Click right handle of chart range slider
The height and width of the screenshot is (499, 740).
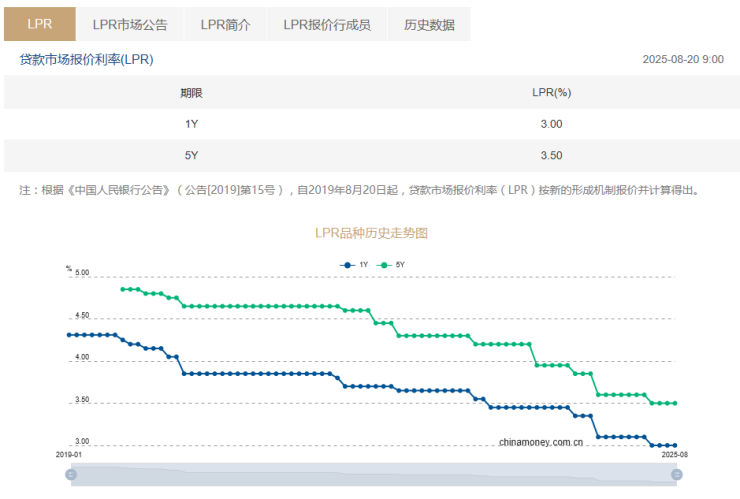[x=675, y=474]
